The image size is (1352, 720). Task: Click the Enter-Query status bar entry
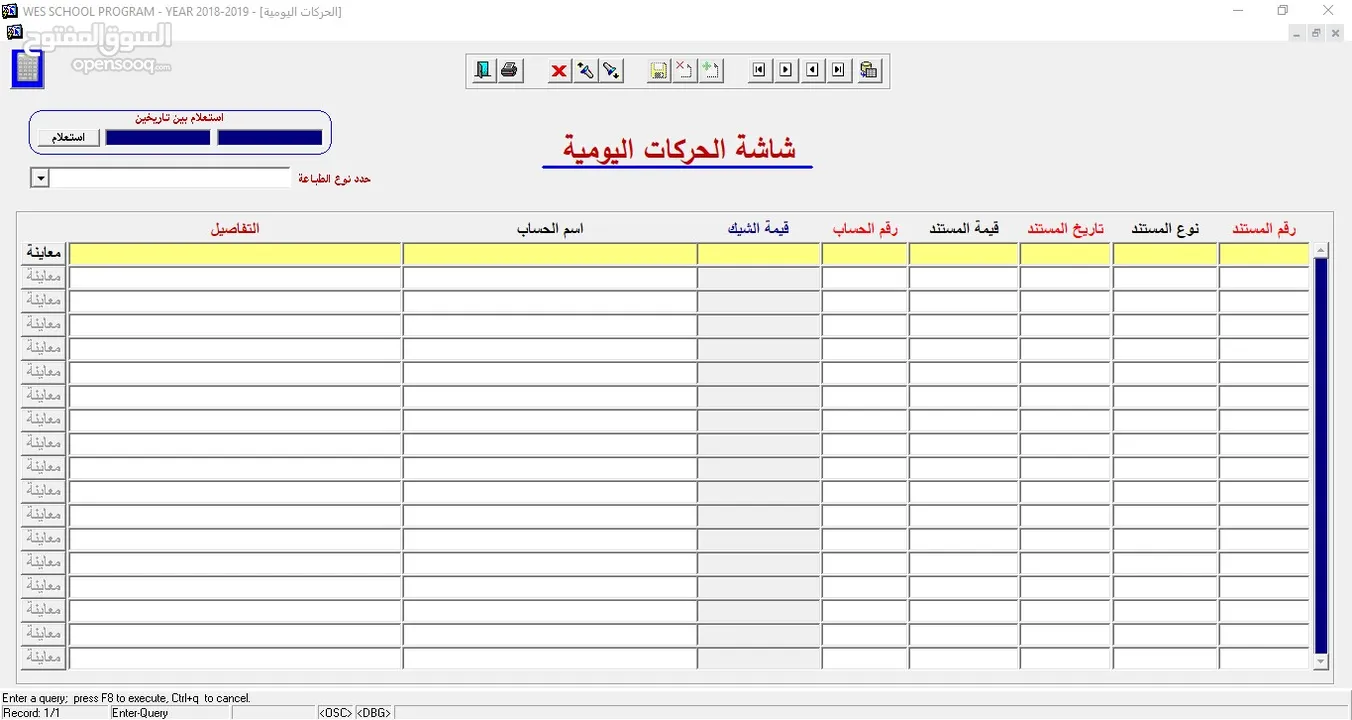[x=140, y=713]
